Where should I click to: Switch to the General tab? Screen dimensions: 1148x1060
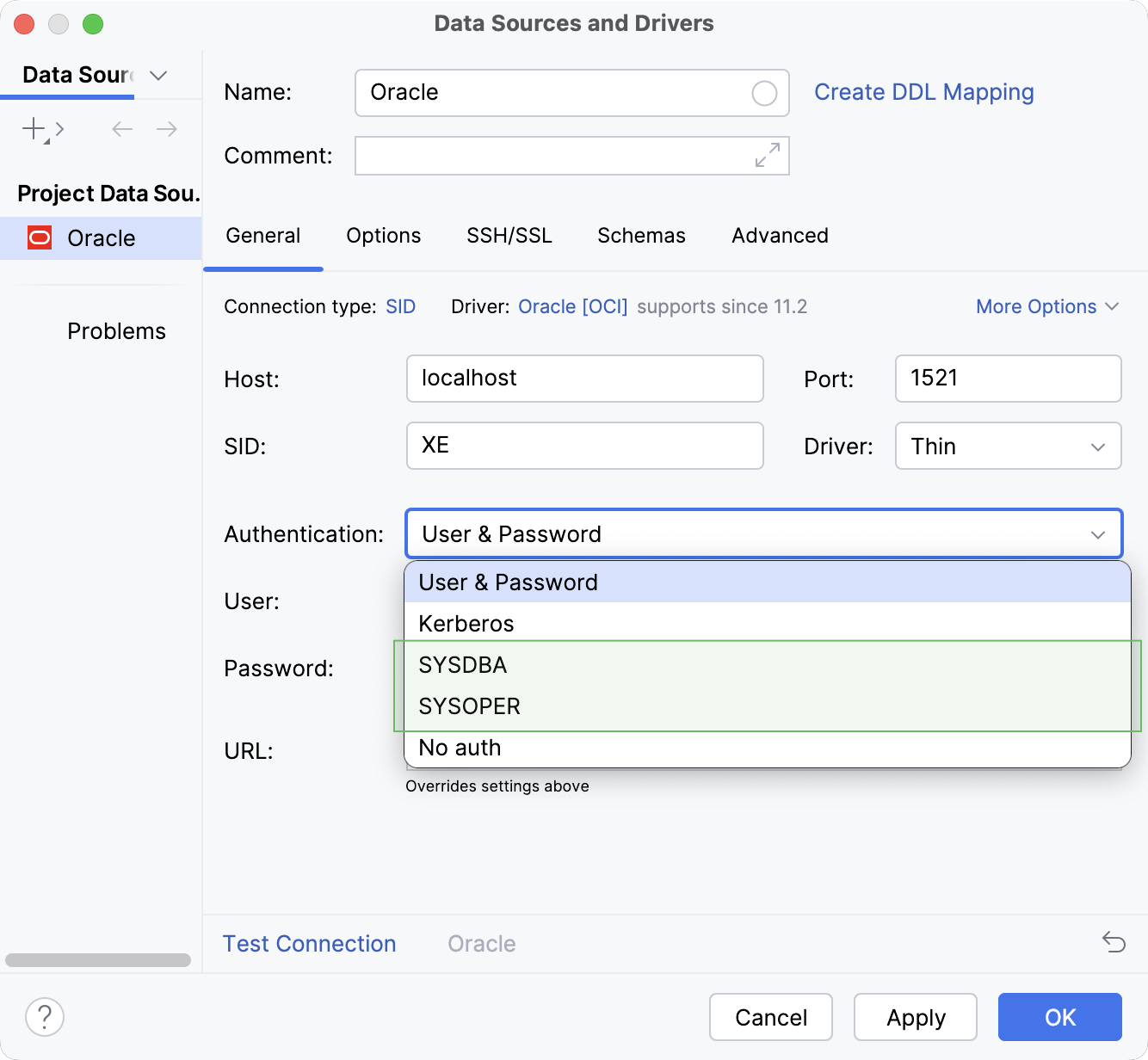point(263,236)
